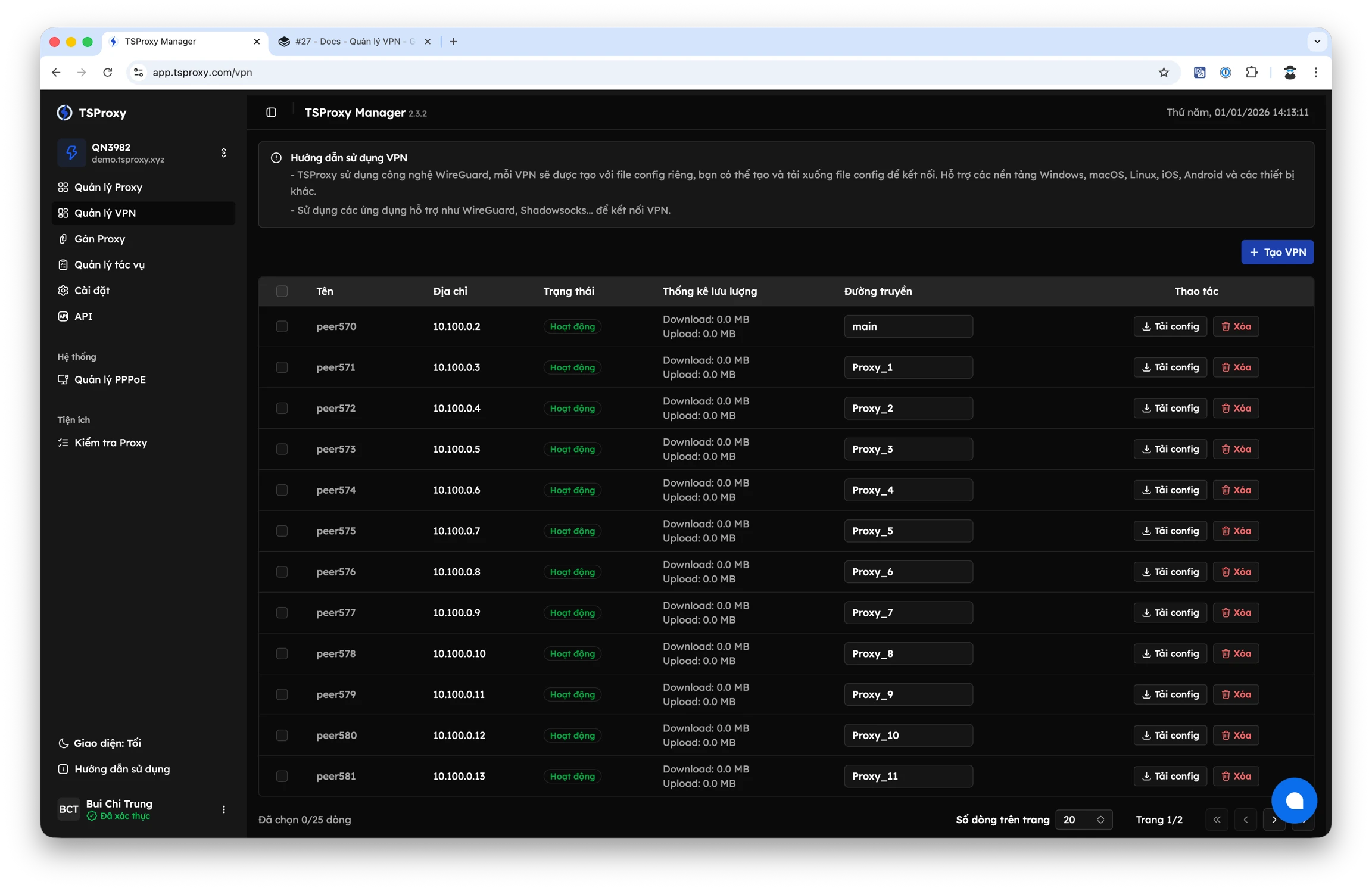Reload the current page

[107, 72]
